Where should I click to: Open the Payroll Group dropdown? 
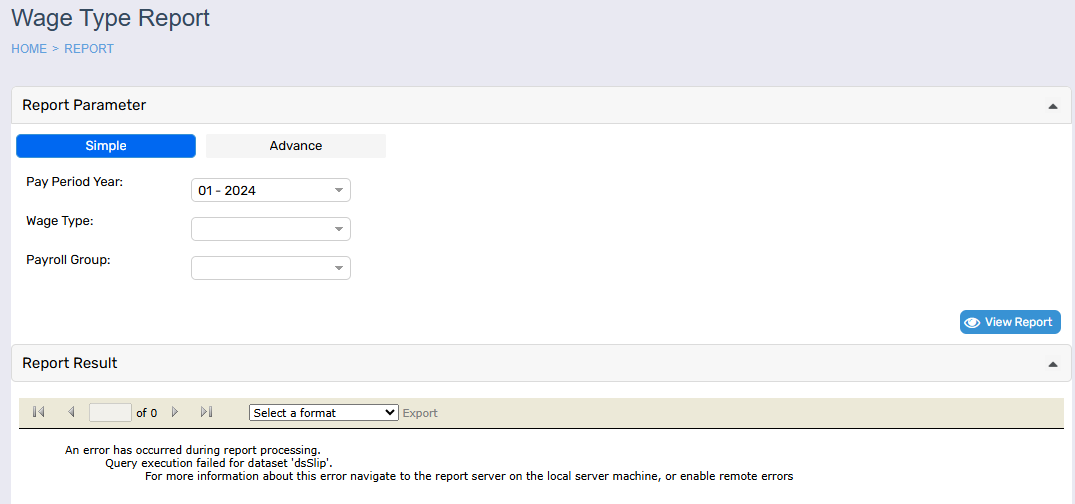click(270, 268)
